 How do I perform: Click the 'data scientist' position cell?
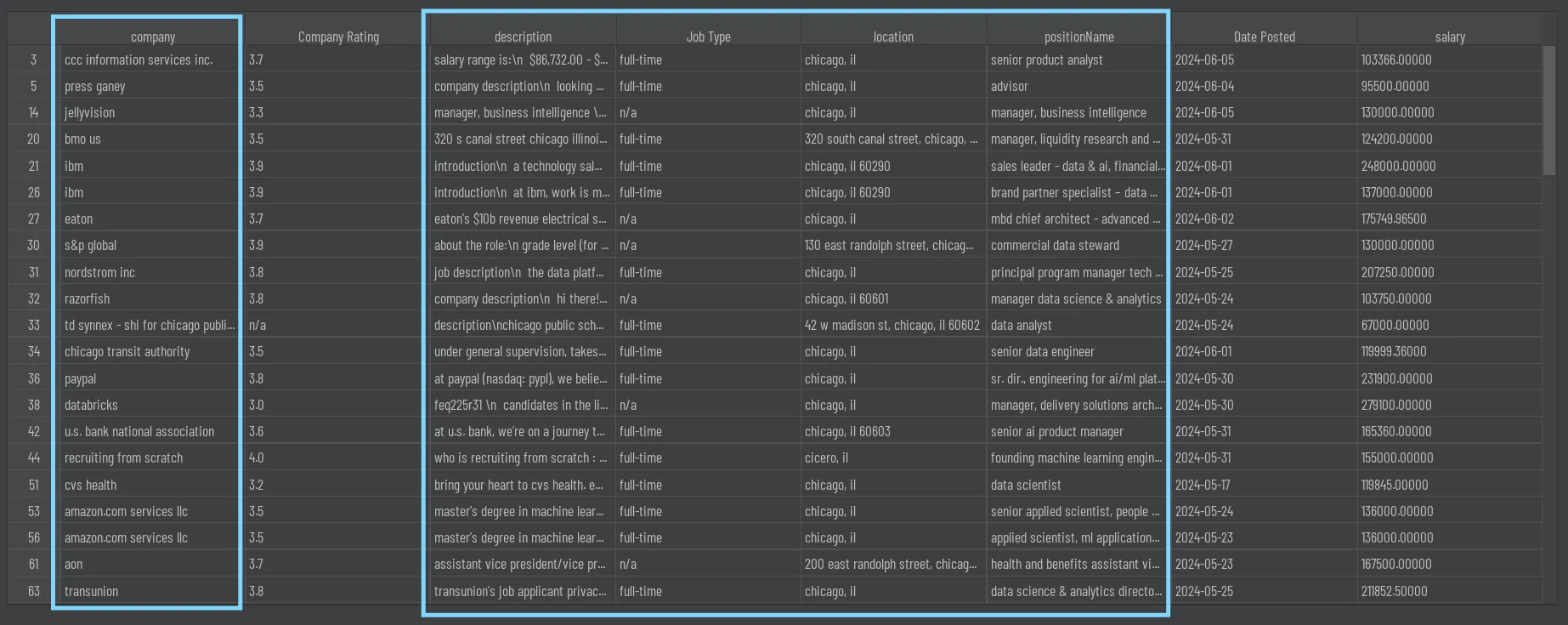1078,485
